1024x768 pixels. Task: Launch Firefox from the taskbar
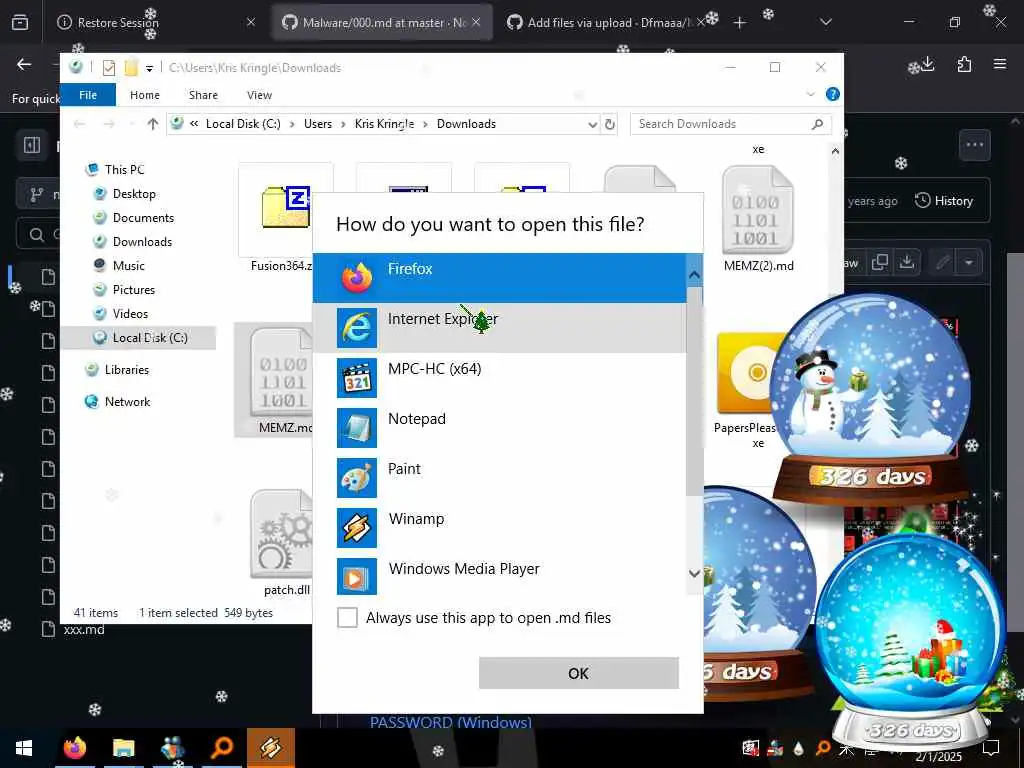tap(74, 748)
